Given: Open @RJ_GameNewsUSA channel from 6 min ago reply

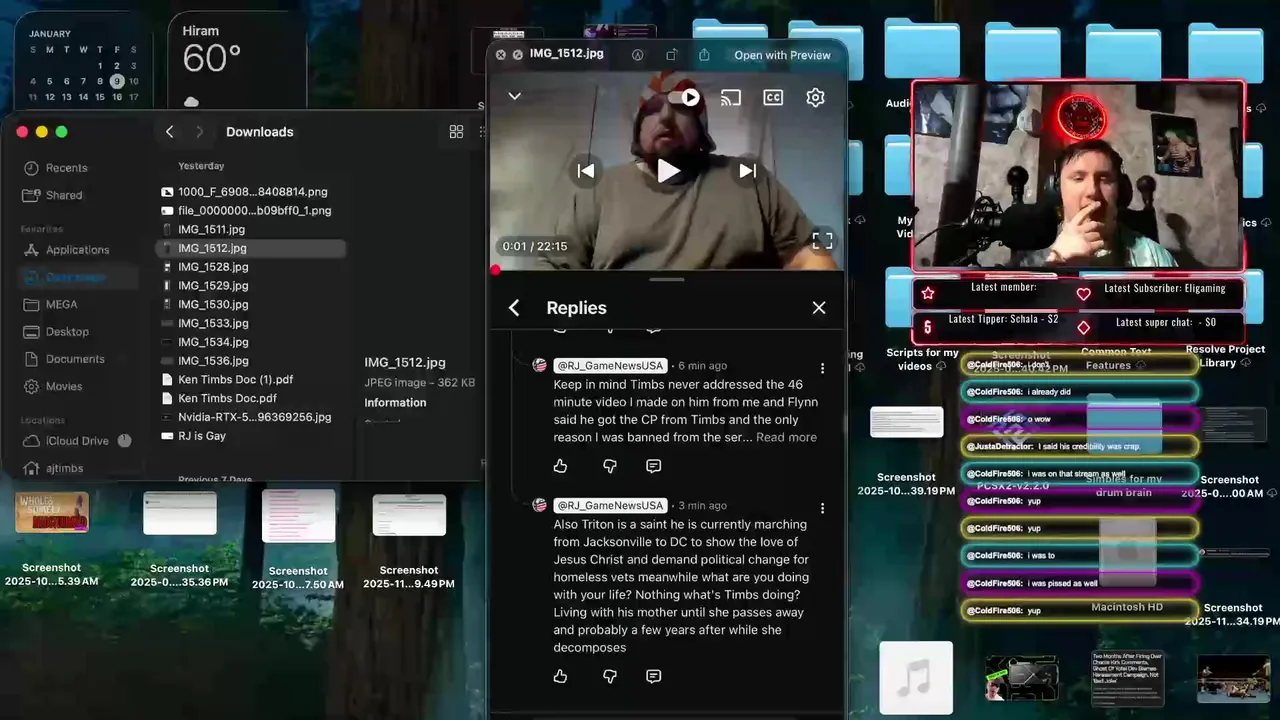Looking at the screenshot, I should [x=610, y=366].
